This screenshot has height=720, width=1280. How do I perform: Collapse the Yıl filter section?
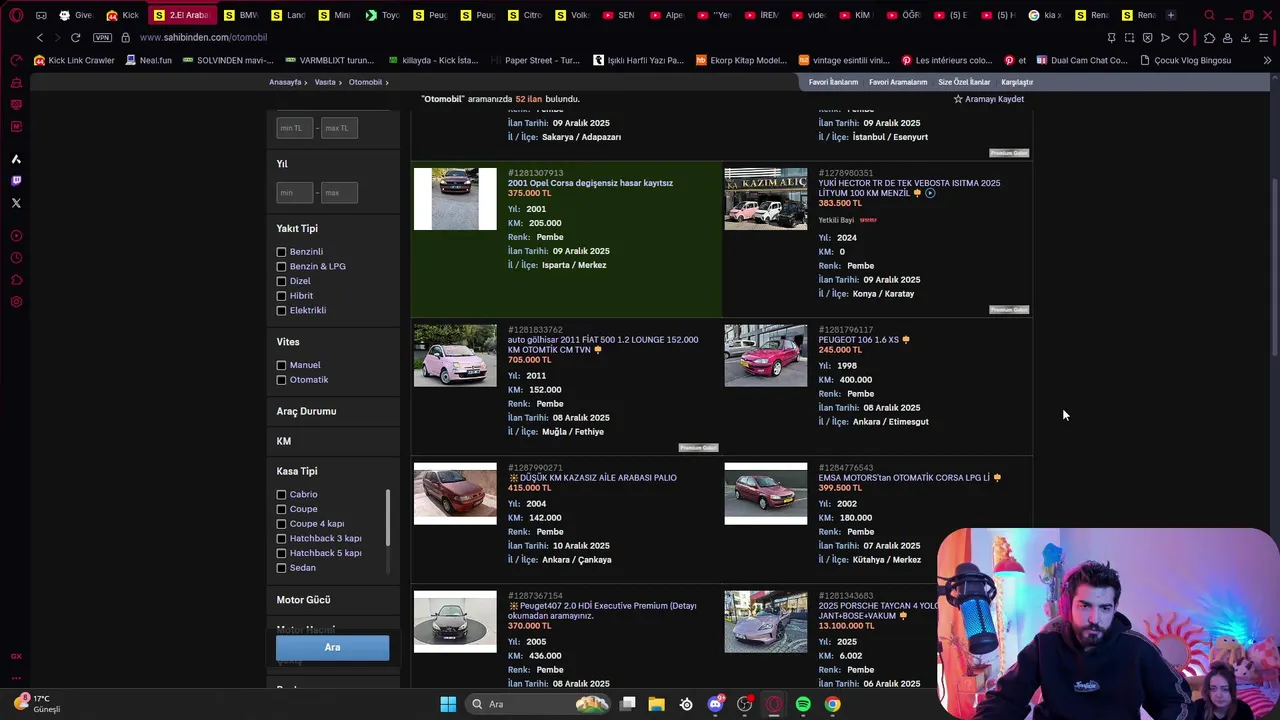click(282, 164)
